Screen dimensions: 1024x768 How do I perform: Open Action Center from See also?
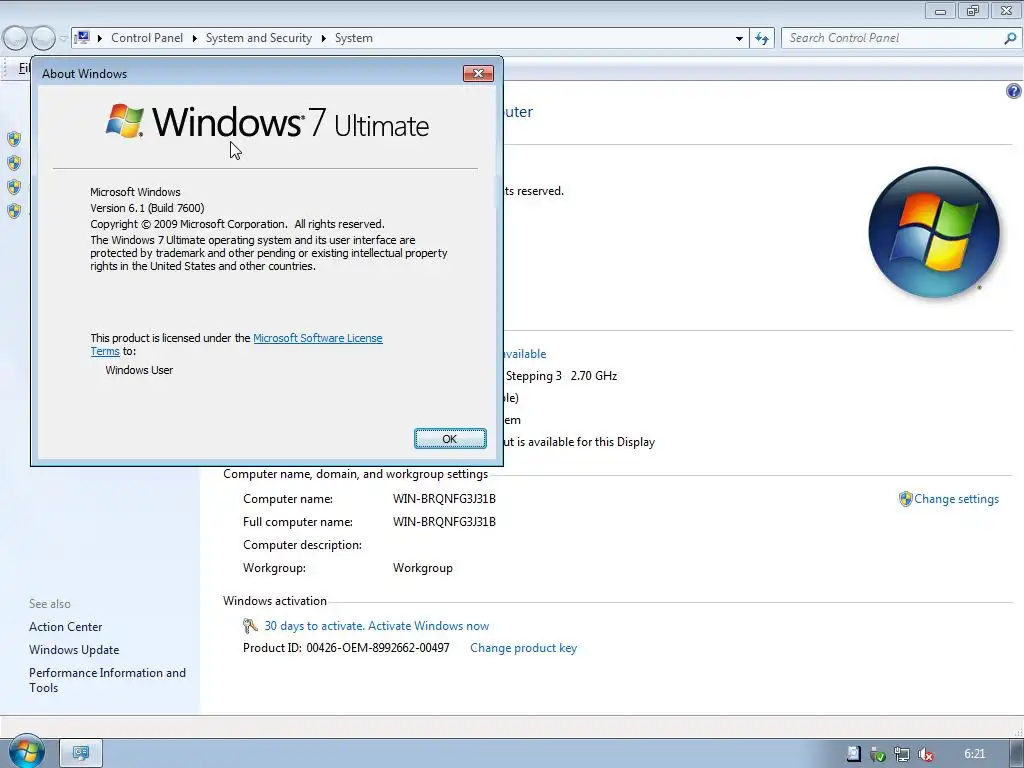65,627
